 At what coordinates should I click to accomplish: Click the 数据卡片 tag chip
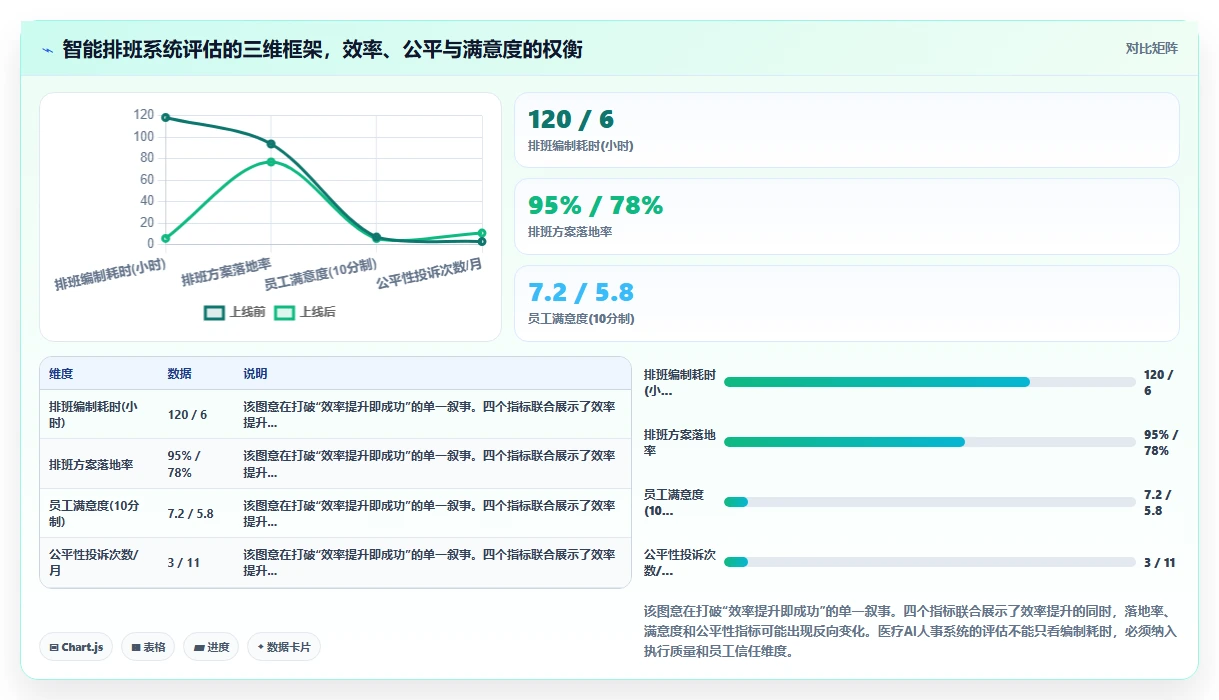pyautogui.click(x=284, y=647)
